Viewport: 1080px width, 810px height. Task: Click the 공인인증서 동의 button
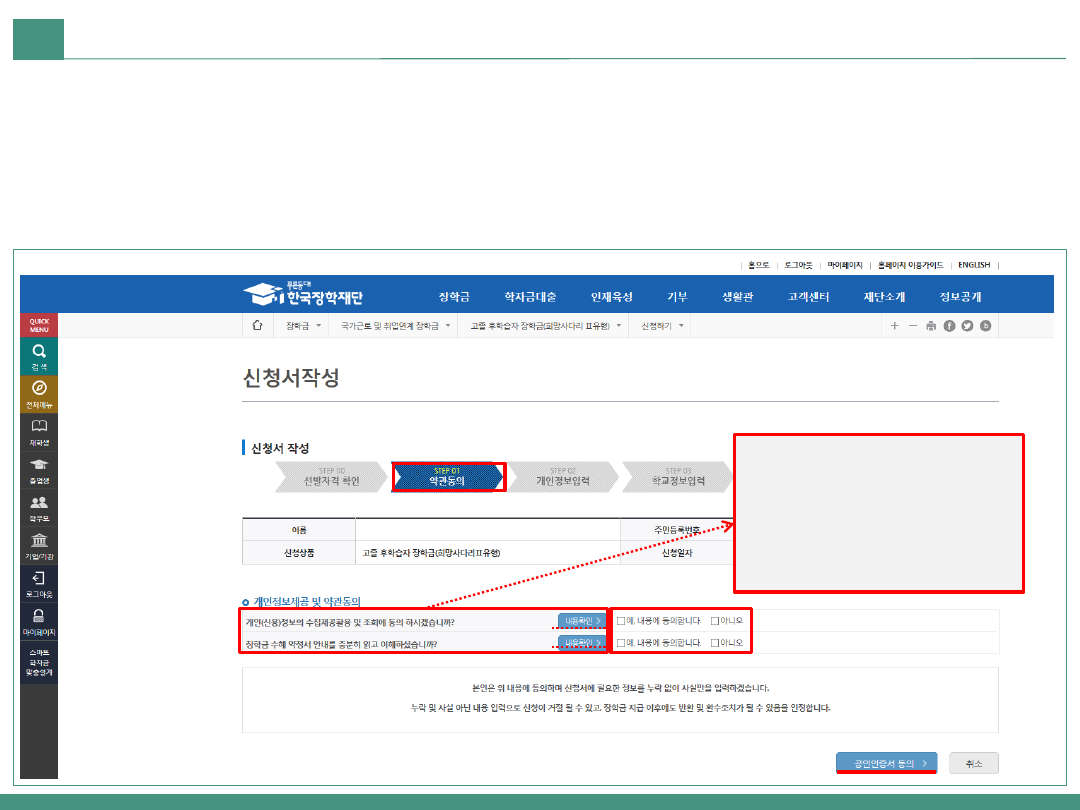tap(886, 763)
